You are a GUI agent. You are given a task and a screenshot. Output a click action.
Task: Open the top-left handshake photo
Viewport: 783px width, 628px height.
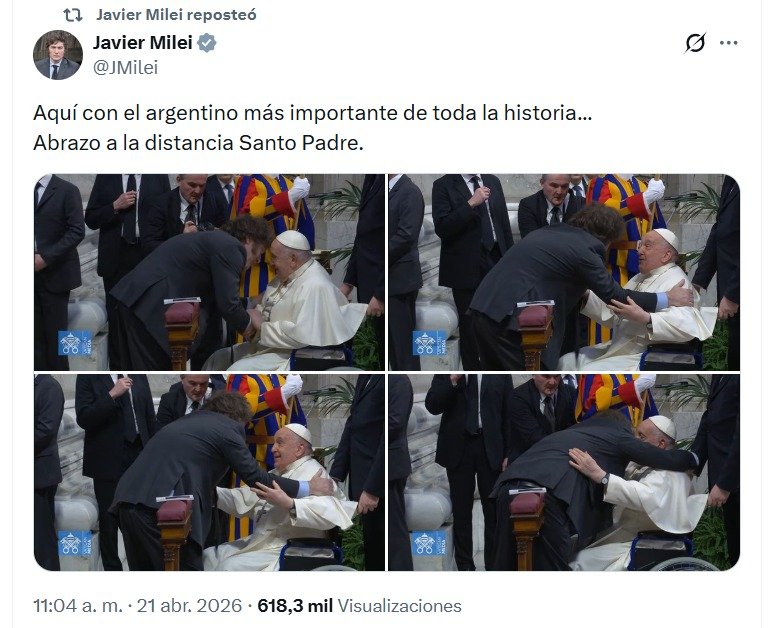point(209,272)
